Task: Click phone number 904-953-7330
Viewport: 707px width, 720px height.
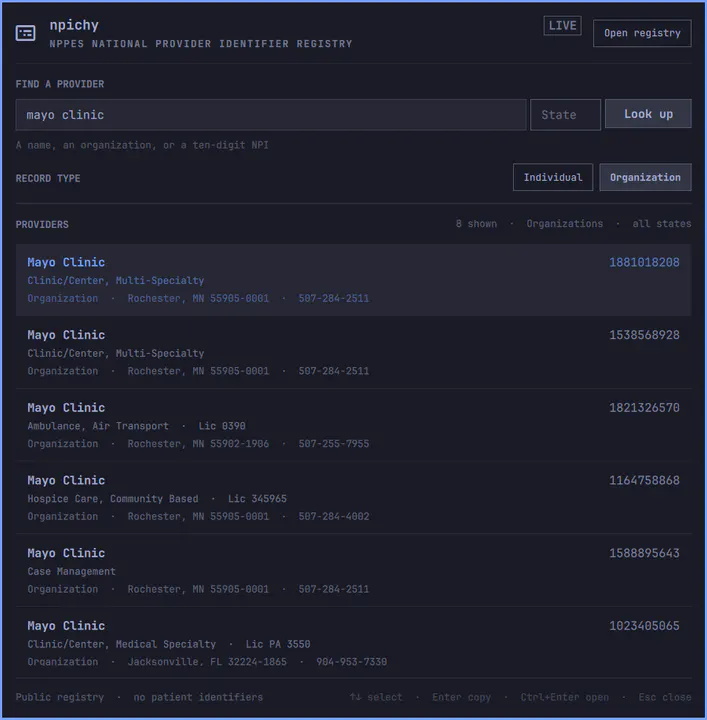Action: click(x=352, y=662)
